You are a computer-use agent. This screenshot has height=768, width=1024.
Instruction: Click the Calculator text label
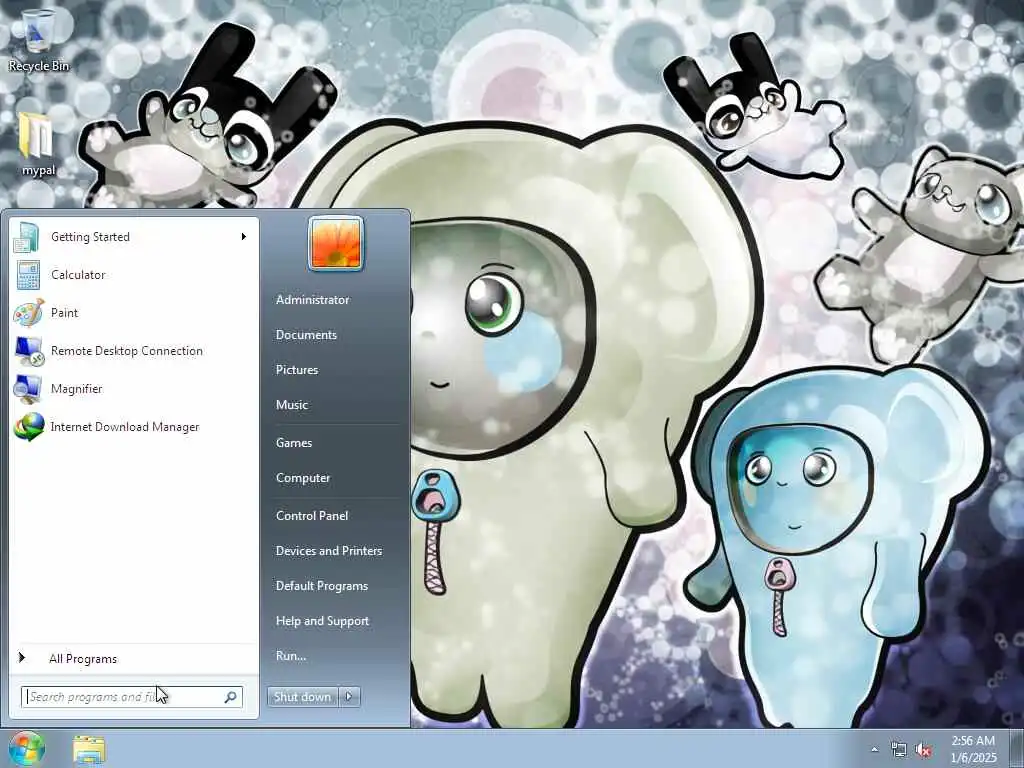click(78, 275)
